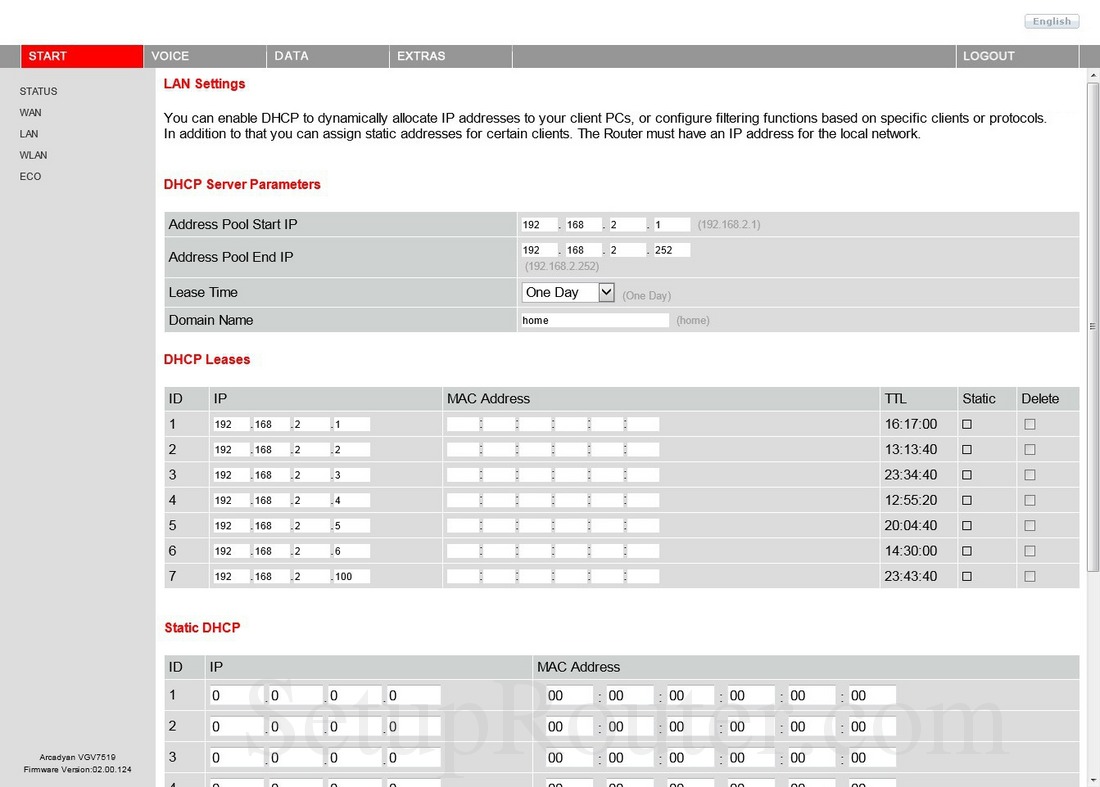Click first MAC field of lease ID 1
This screenshot has width=1100, height=787.
click(463, 424)
